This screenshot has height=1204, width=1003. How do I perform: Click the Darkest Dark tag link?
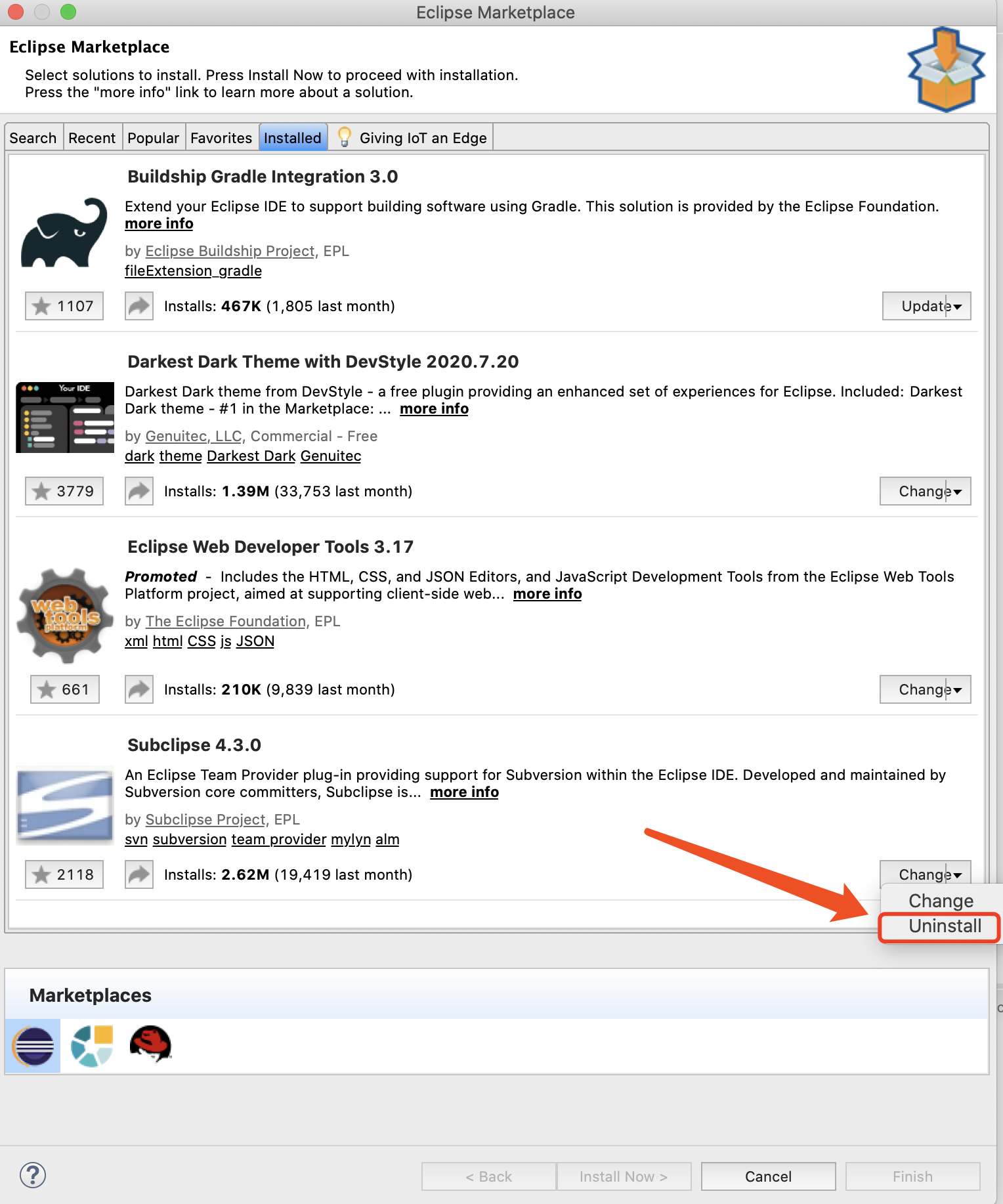click(251, 456)
